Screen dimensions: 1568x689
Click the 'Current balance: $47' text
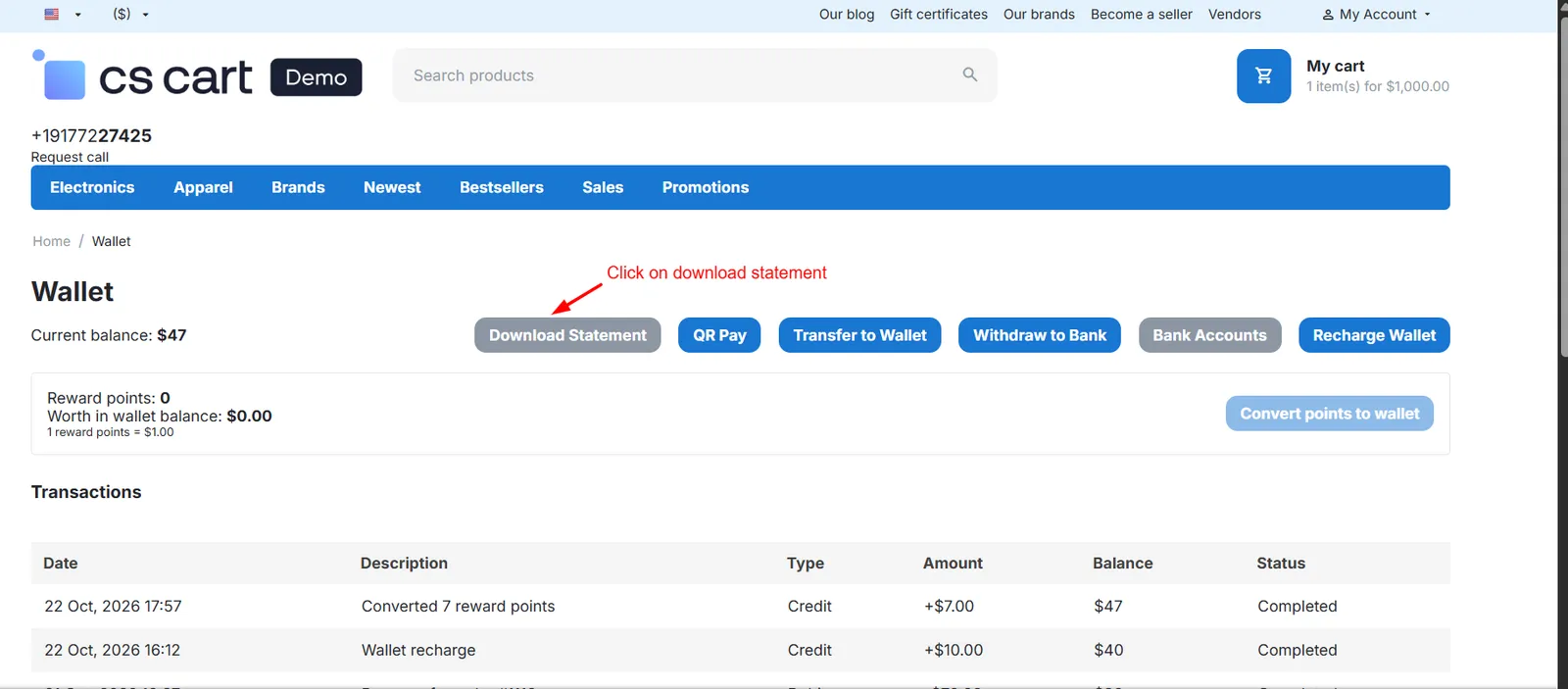click(x=109, y=335)
